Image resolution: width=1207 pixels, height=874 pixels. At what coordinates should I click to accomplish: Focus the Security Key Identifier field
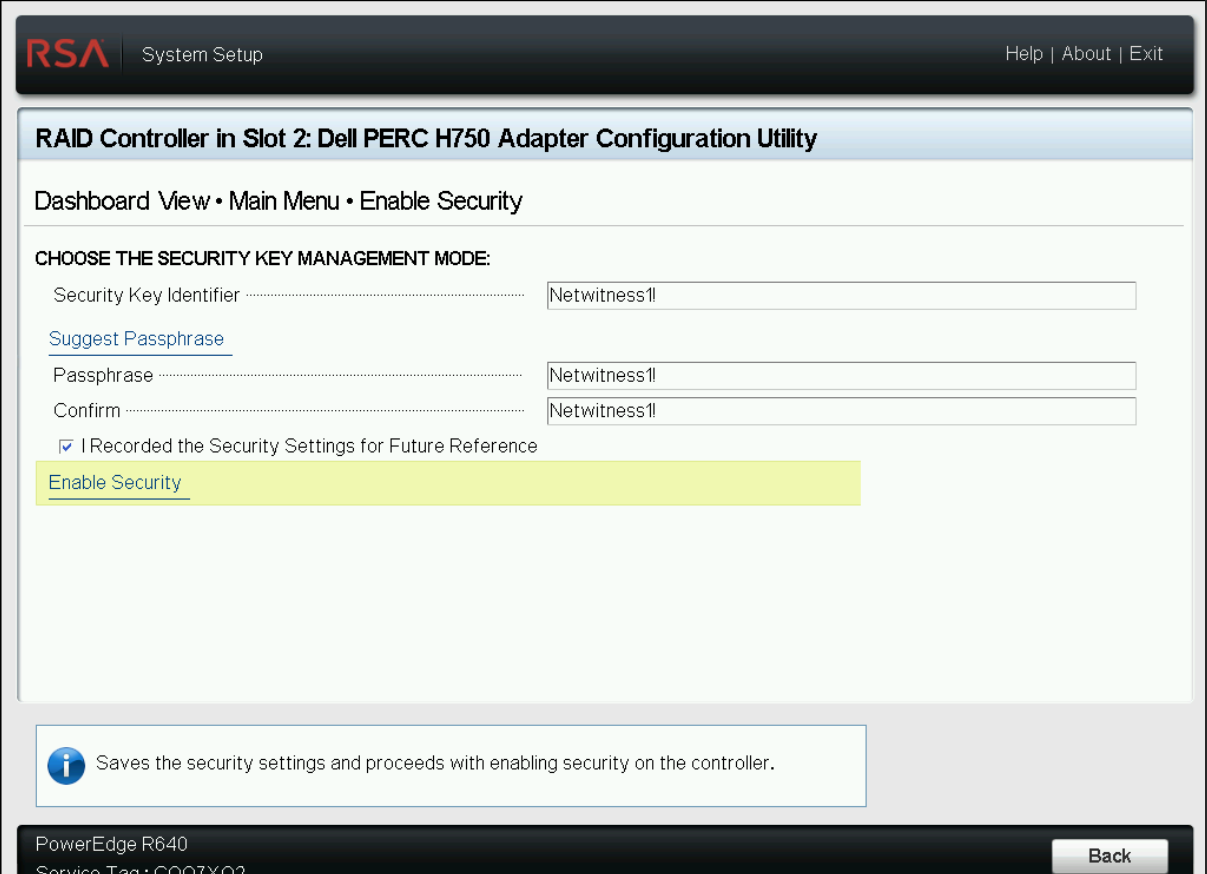840,296
